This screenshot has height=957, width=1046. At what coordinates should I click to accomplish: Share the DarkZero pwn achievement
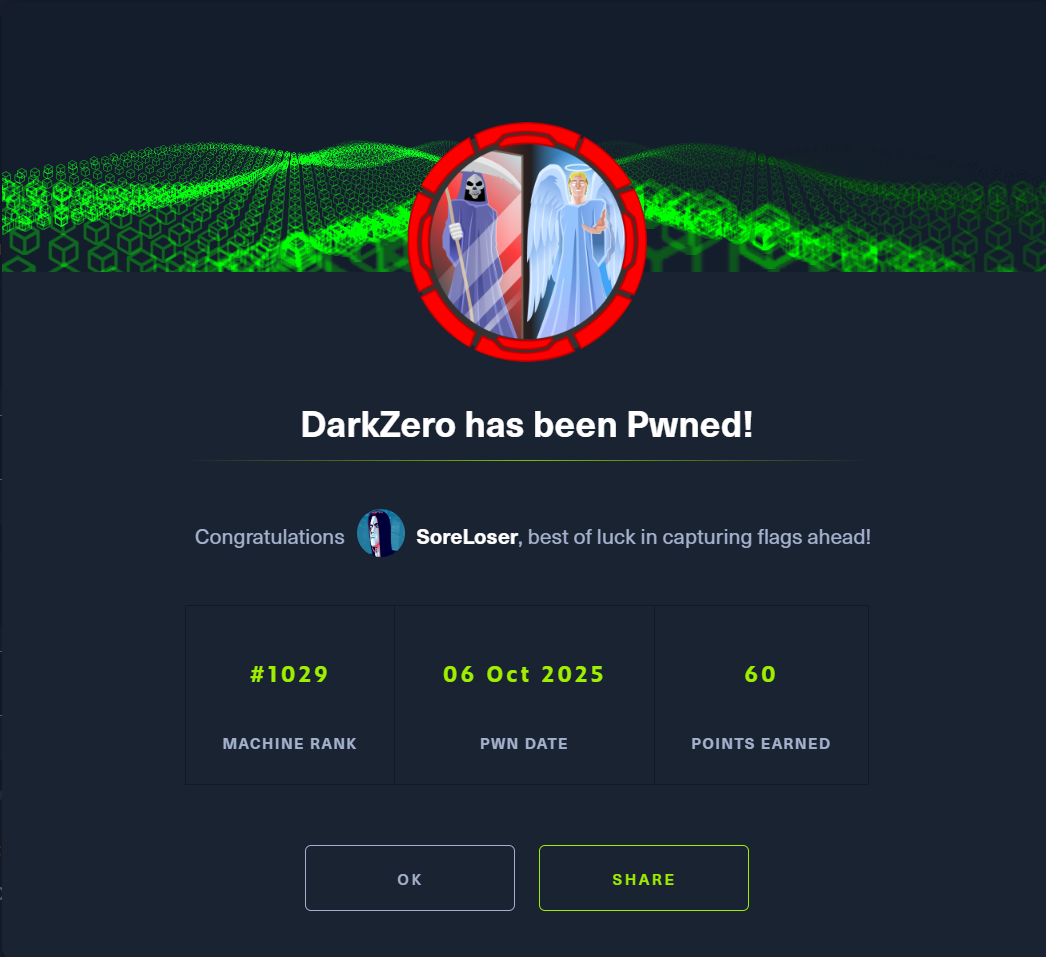click(644, 878)
